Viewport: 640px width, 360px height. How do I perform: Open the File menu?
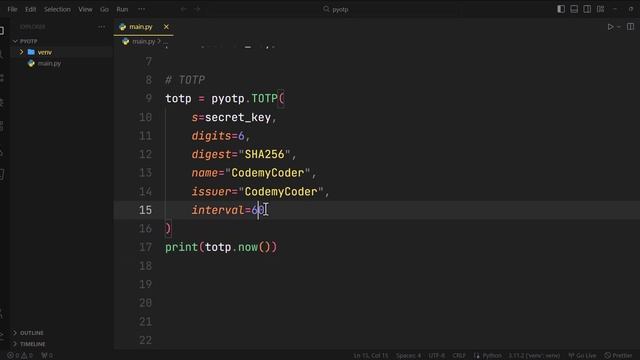click(12, 9)
